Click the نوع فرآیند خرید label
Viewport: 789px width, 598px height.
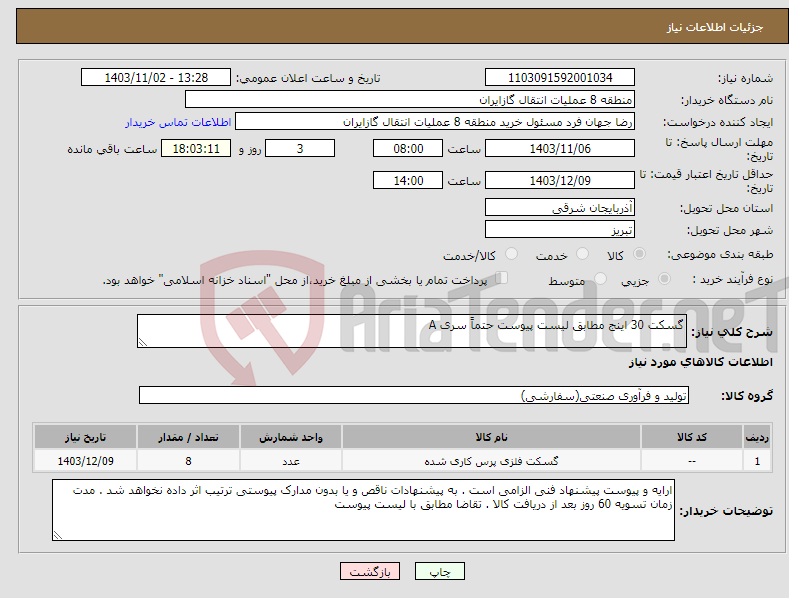pos(733,279)
